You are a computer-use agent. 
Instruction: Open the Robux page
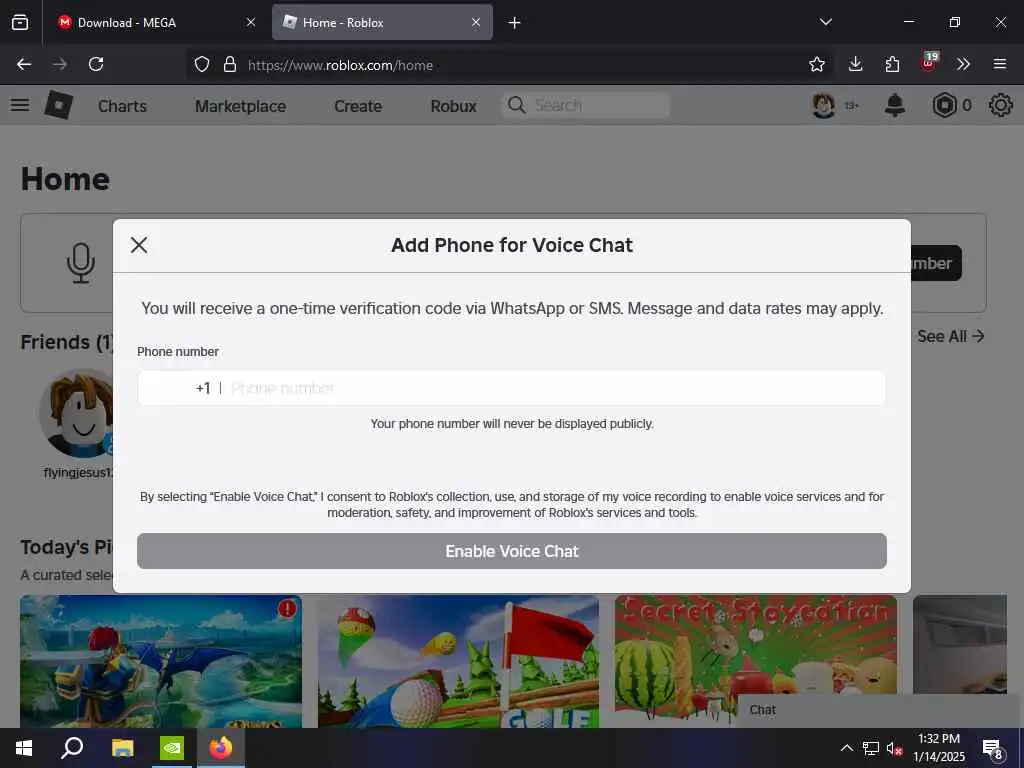click(453, 106)
